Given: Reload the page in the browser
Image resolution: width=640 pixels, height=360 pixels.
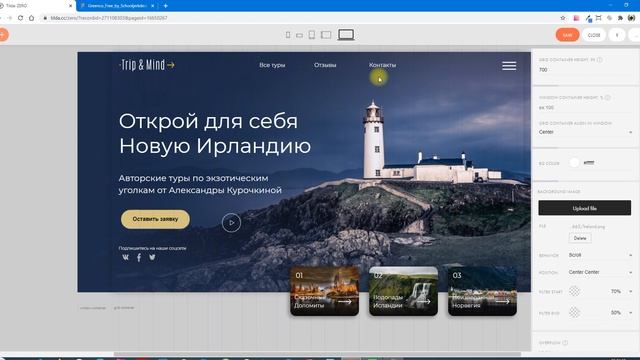Looking at the screenshot, I should [x=20, y=18].
